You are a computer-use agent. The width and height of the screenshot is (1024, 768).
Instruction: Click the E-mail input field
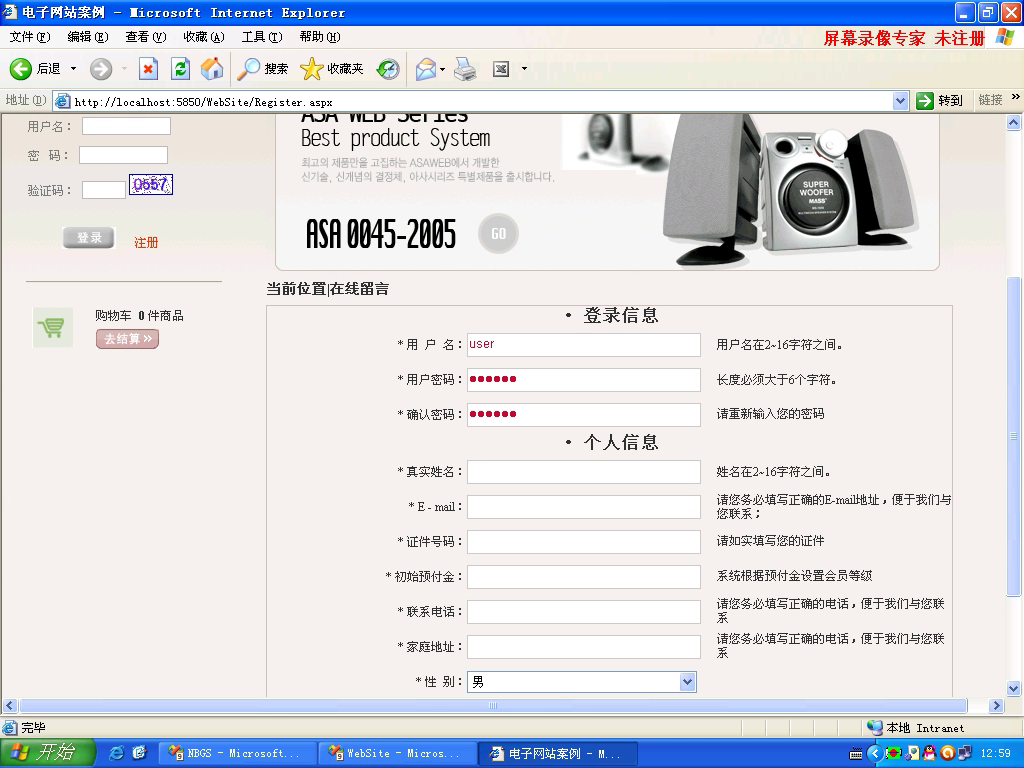tap(583, 507)
